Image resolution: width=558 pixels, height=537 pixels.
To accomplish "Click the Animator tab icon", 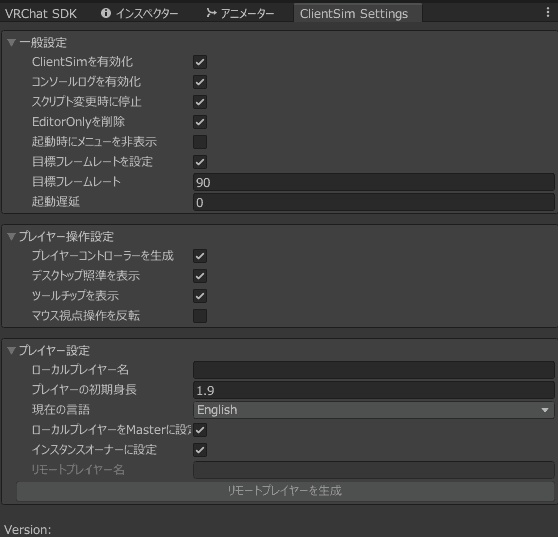I will coord(211,13).
